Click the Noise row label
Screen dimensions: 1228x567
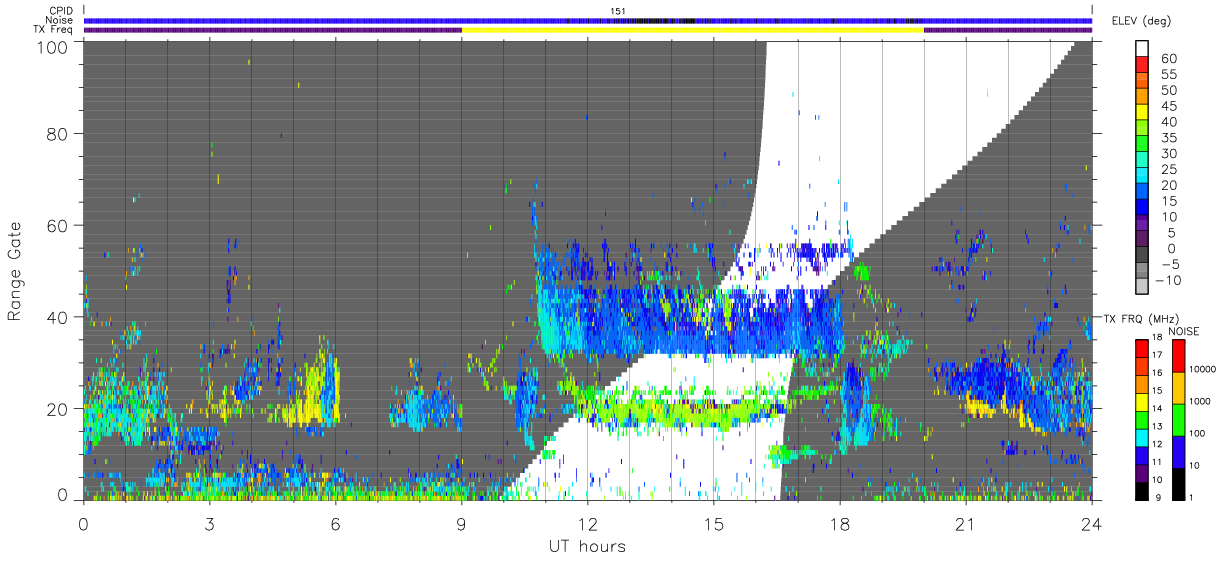61,20
